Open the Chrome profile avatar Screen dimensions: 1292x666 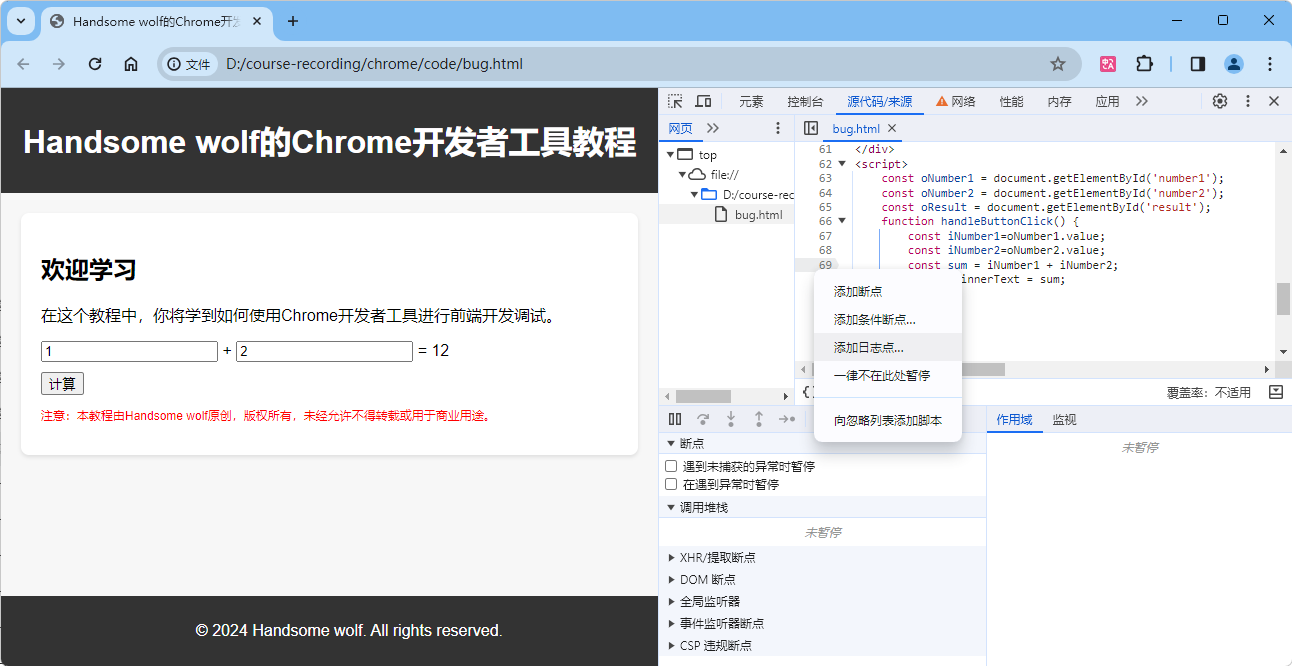point(1234,64)
